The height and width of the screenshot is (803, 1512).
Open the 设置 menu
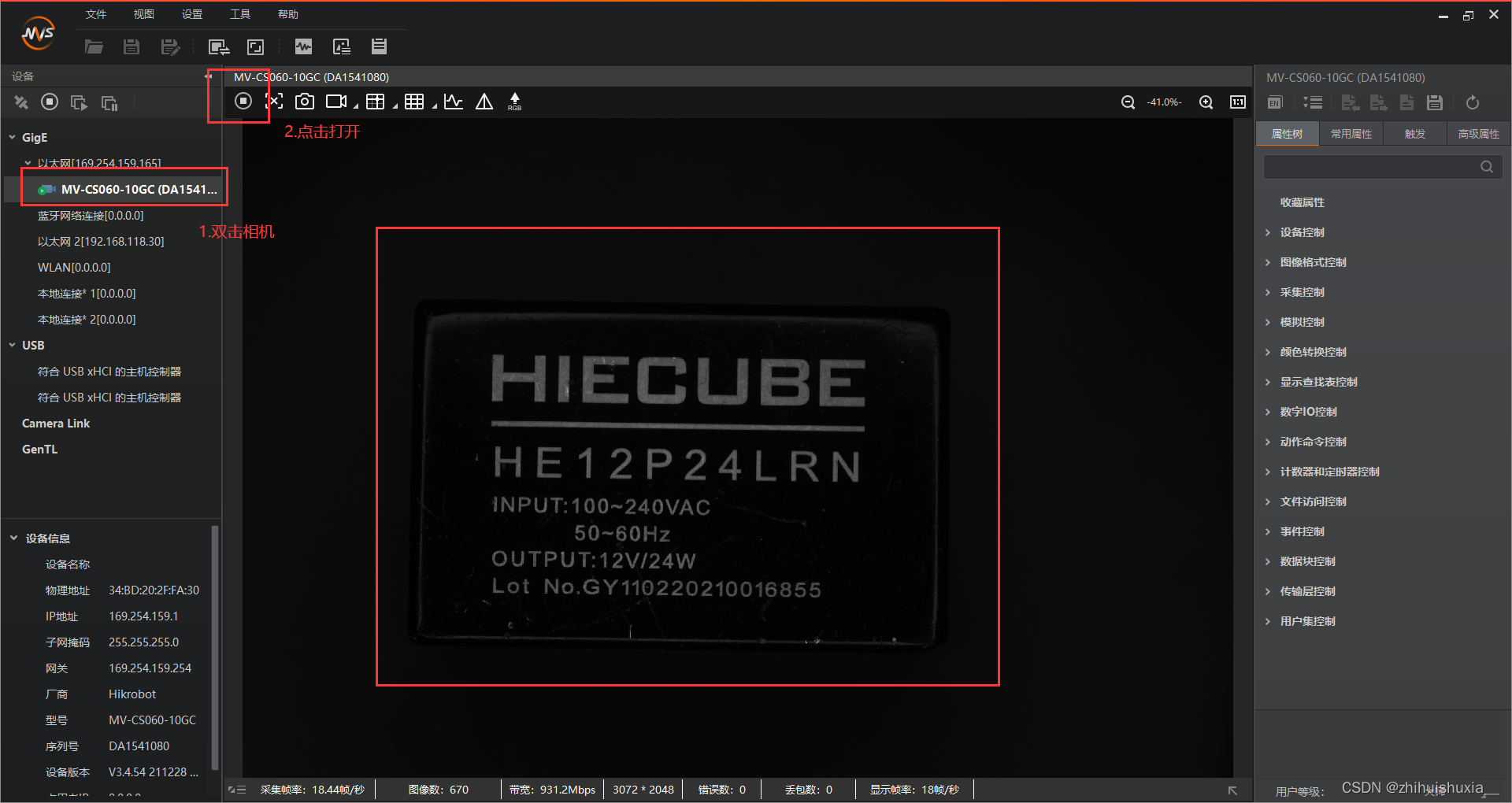(192, 14)
